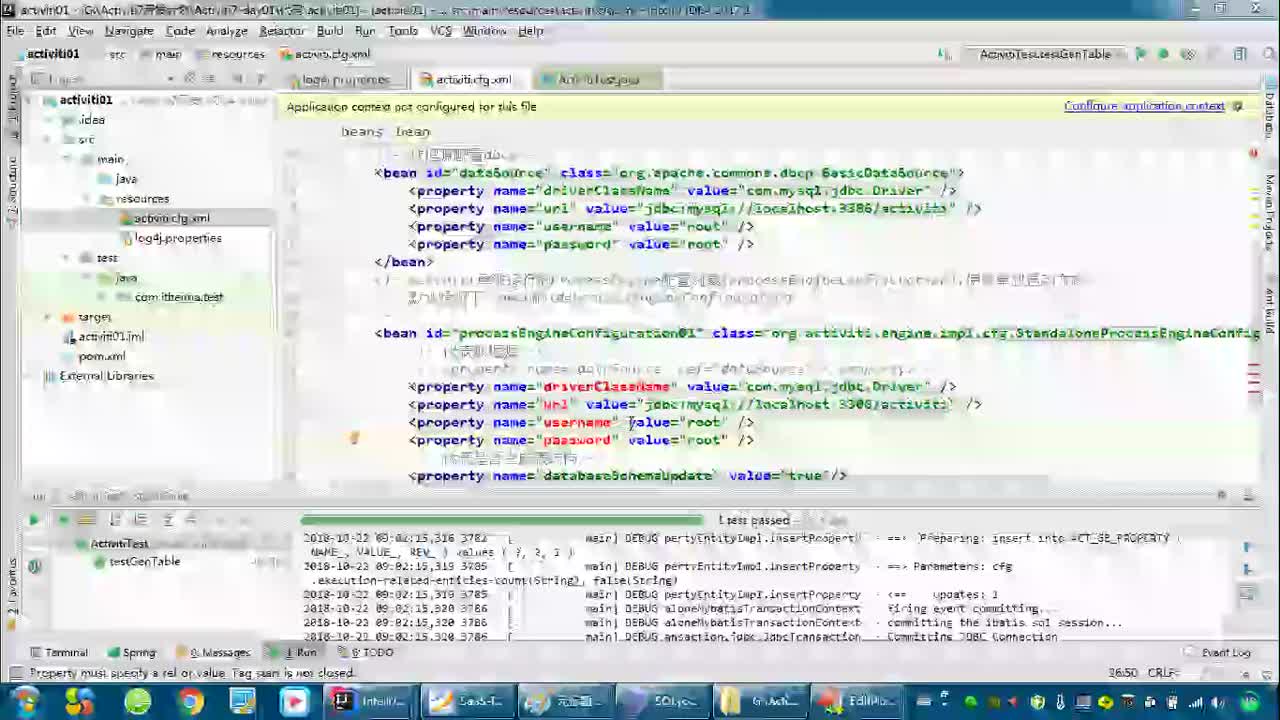Run with coverage from the toolbar

[x=1188, y=54]
